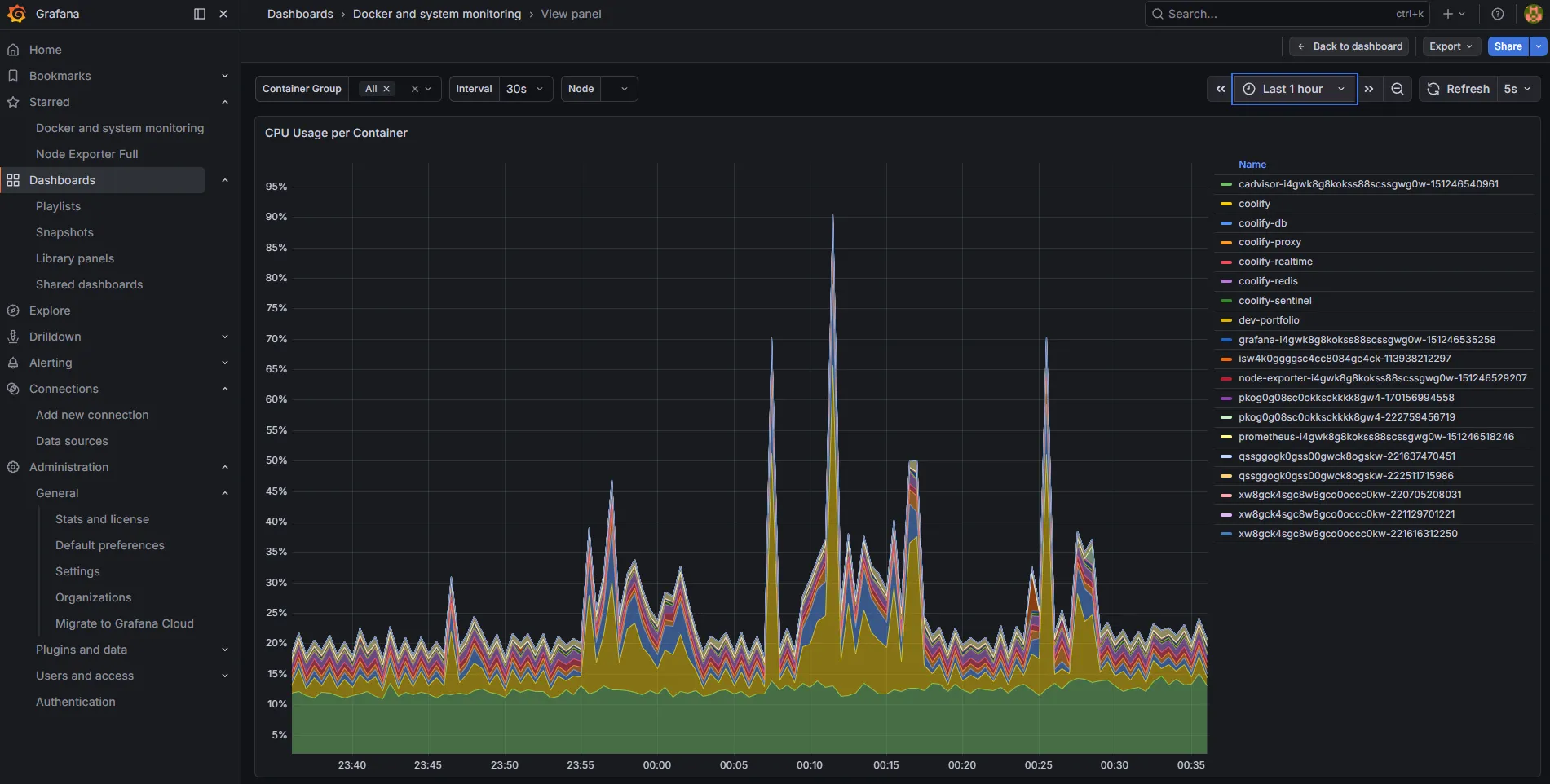Click node-exporter series color swatch
Image resolution: width=1550 pixels, height=784 pixels.
coord(1225,378)
